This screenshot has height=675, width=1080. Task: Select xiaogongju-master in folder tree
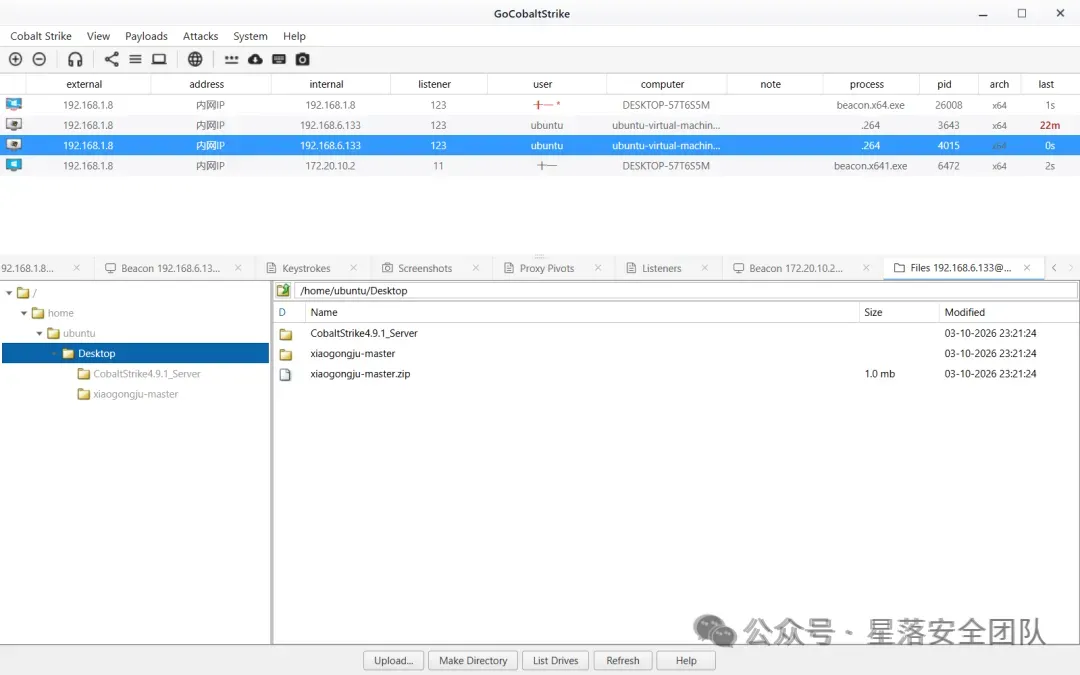[x=136, y=394]
